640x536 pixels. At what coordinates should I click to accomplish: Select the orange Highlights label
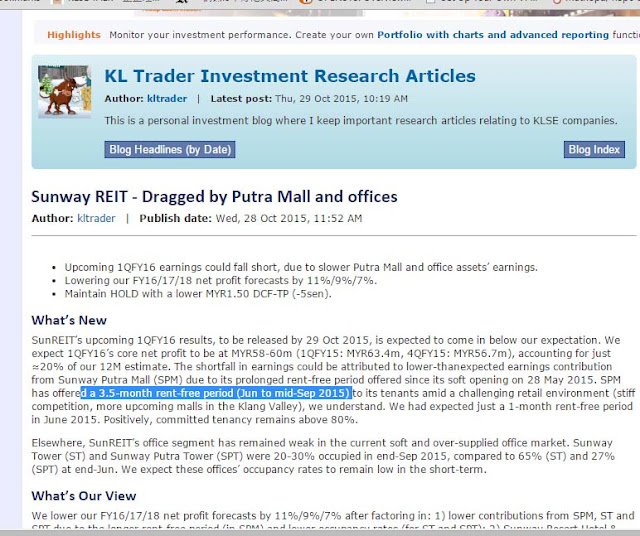(74, 35)
